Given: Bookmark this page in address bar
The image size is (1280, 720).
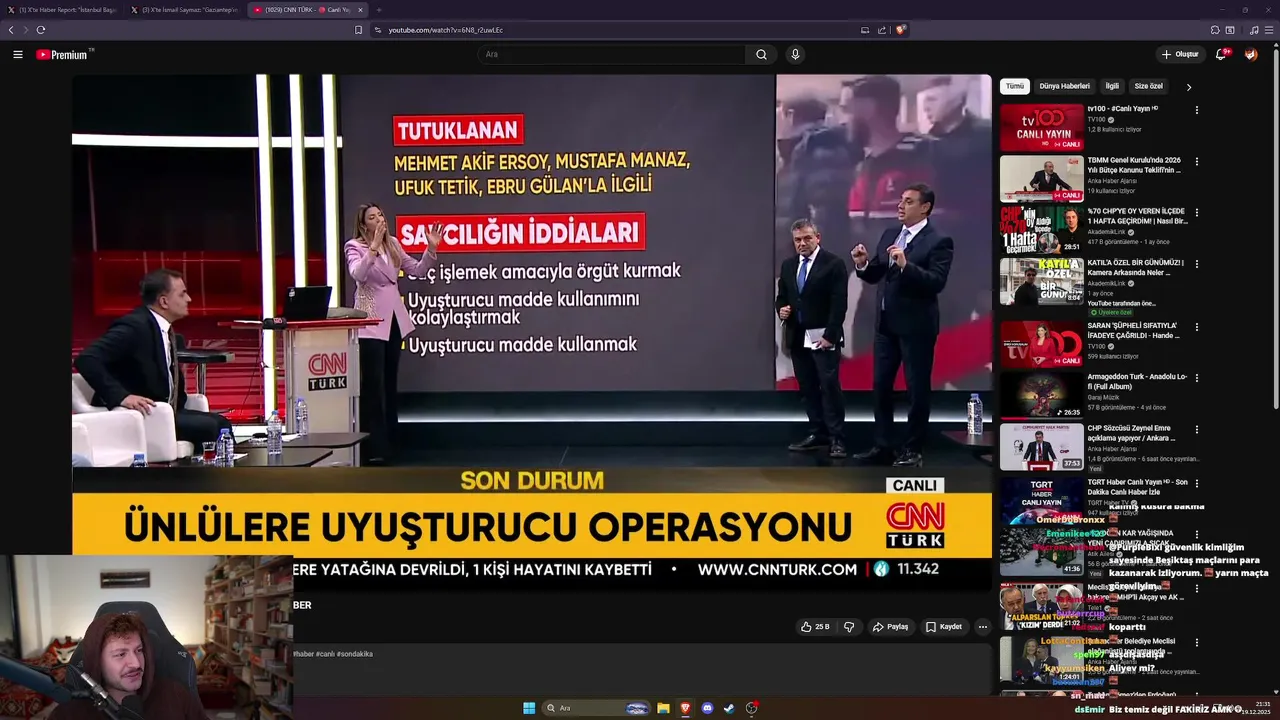Looking at the screenshot, I should [358, 30].
